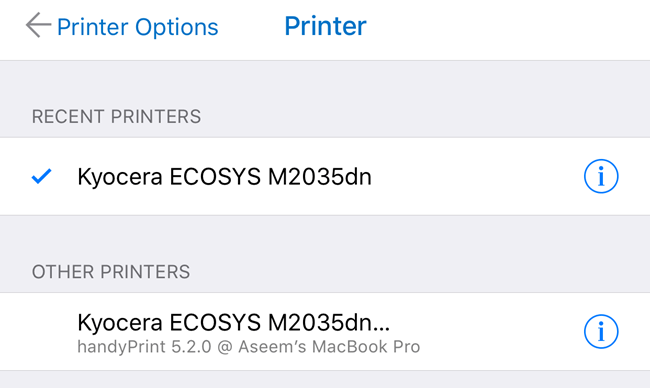This screenshot has height=388, width=650.
Task: Tap the back arrow icon
Action: pyautogui.click(x=38, y=25)
